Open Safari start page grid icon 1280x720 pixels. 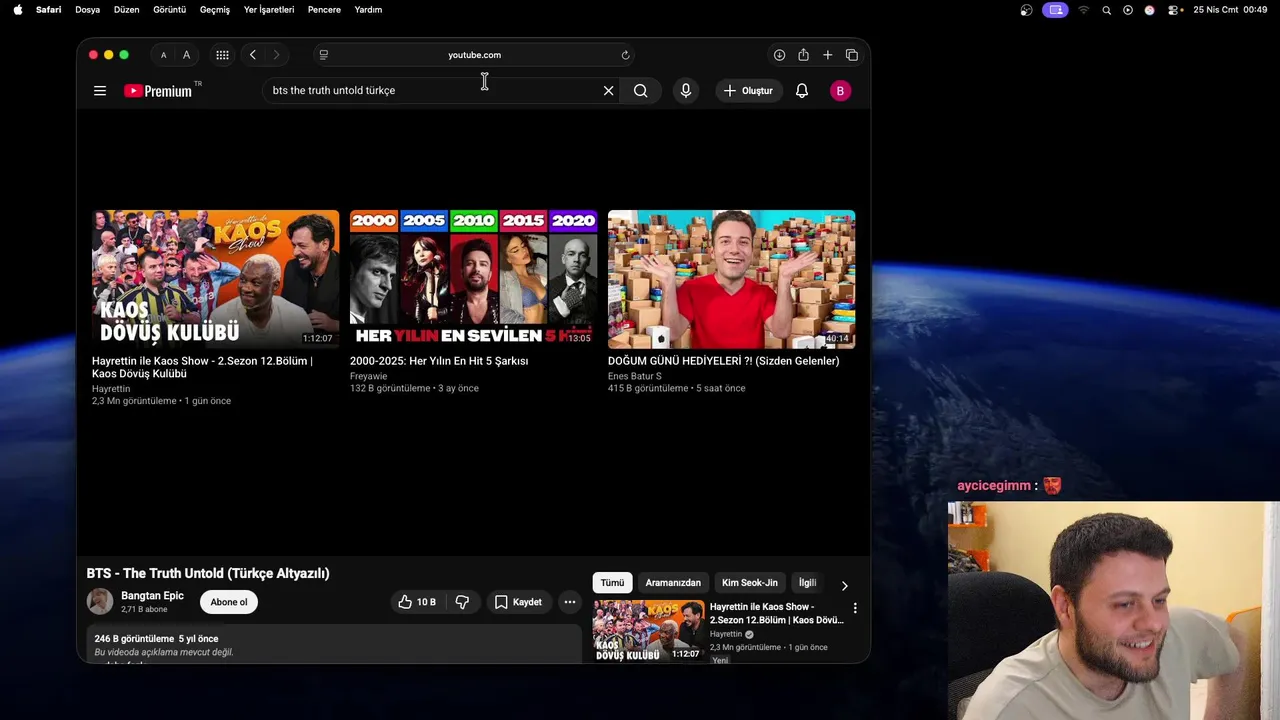pyautogui.click(x=222, y=55)
